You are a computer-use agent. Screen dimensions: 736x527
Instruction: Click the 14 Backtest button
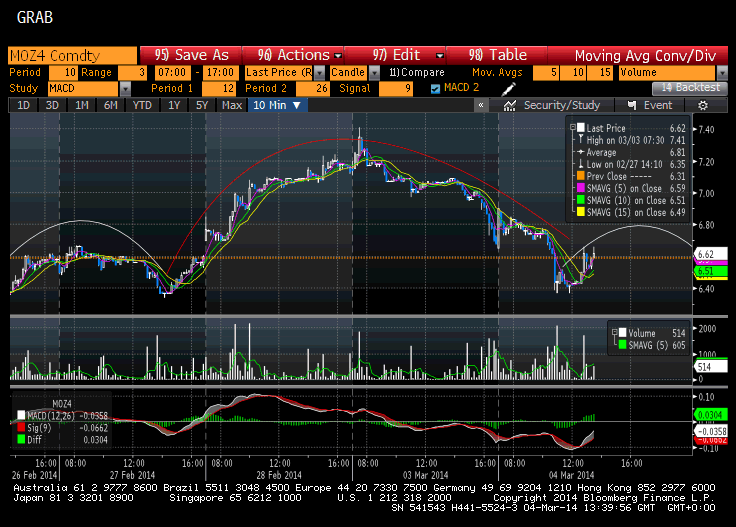pyautogui.click(x=690, y=88)
